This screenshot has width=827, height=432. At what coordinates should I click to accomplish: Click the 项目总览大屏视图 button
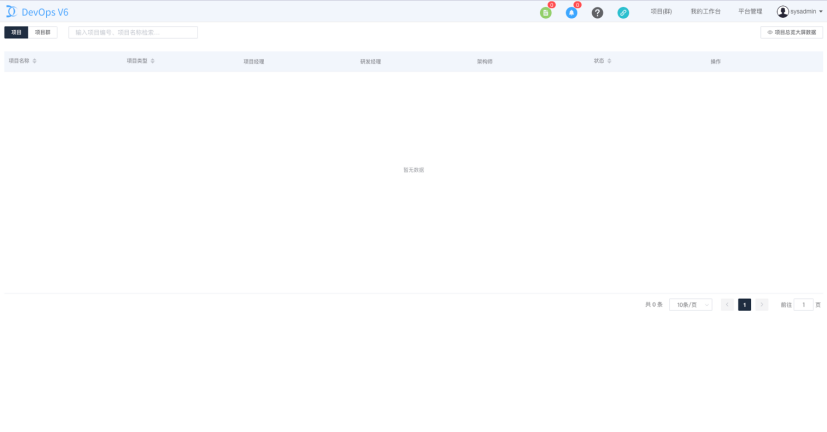tap(791, 32)
